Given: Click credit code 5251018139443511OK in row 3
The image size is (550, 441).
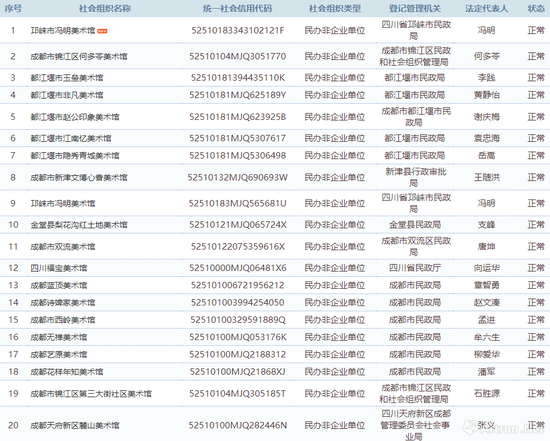Looking at the screenshot, I should [x=237, y=78].
